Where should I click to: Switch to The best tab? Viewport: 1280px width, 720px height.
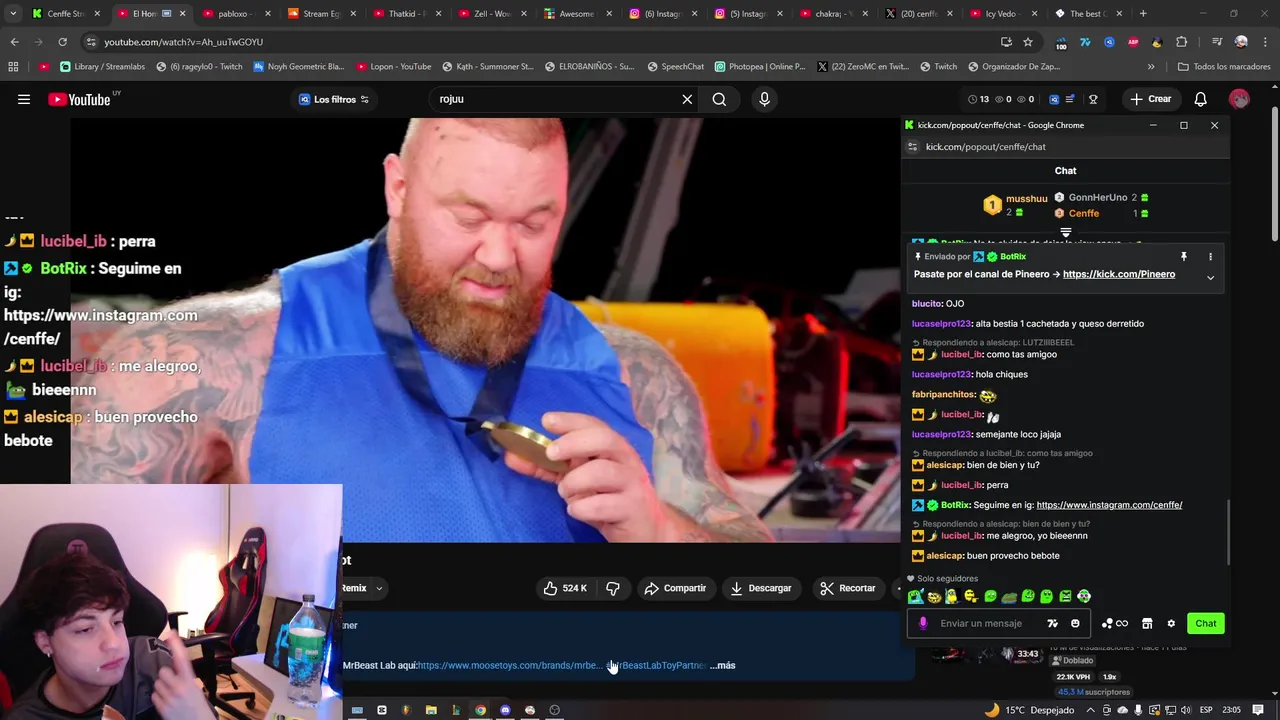point(1088,14)
